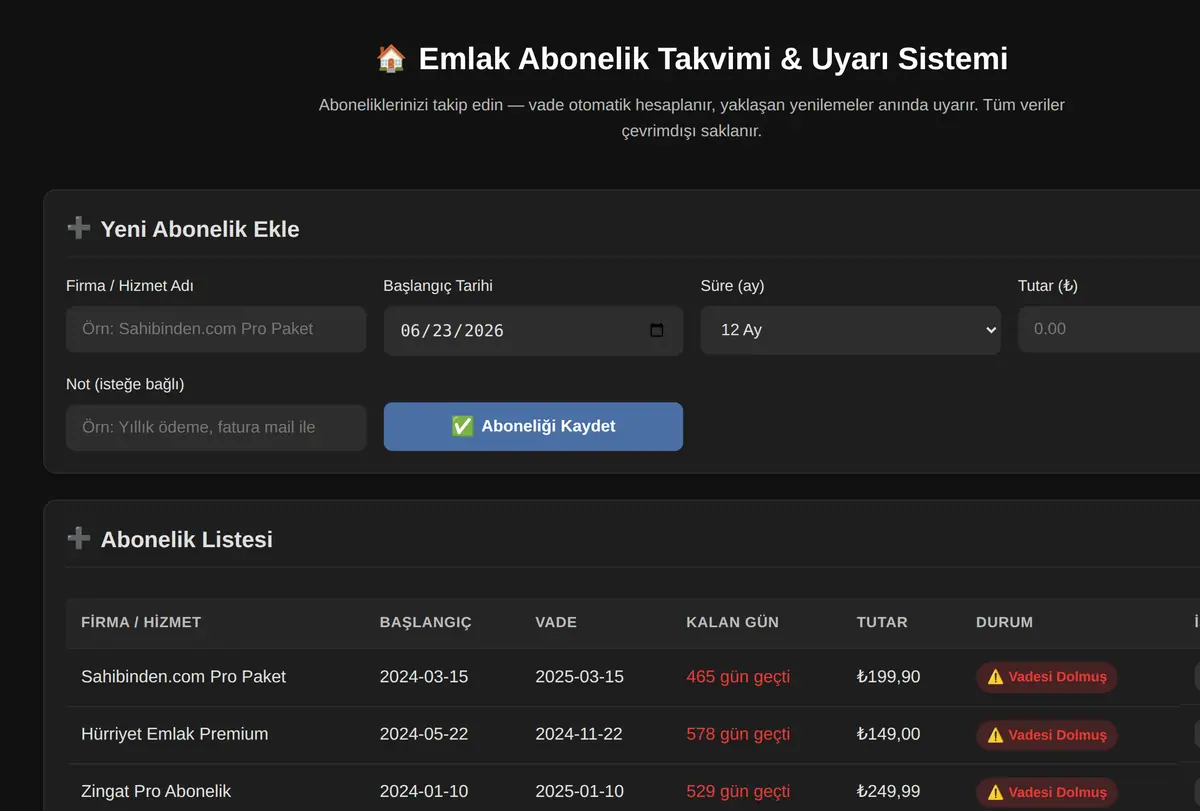The width and height of the screenshot is (1200, 811).
Task: Click the 578 gün geçti value
Action: click(738, 734)
